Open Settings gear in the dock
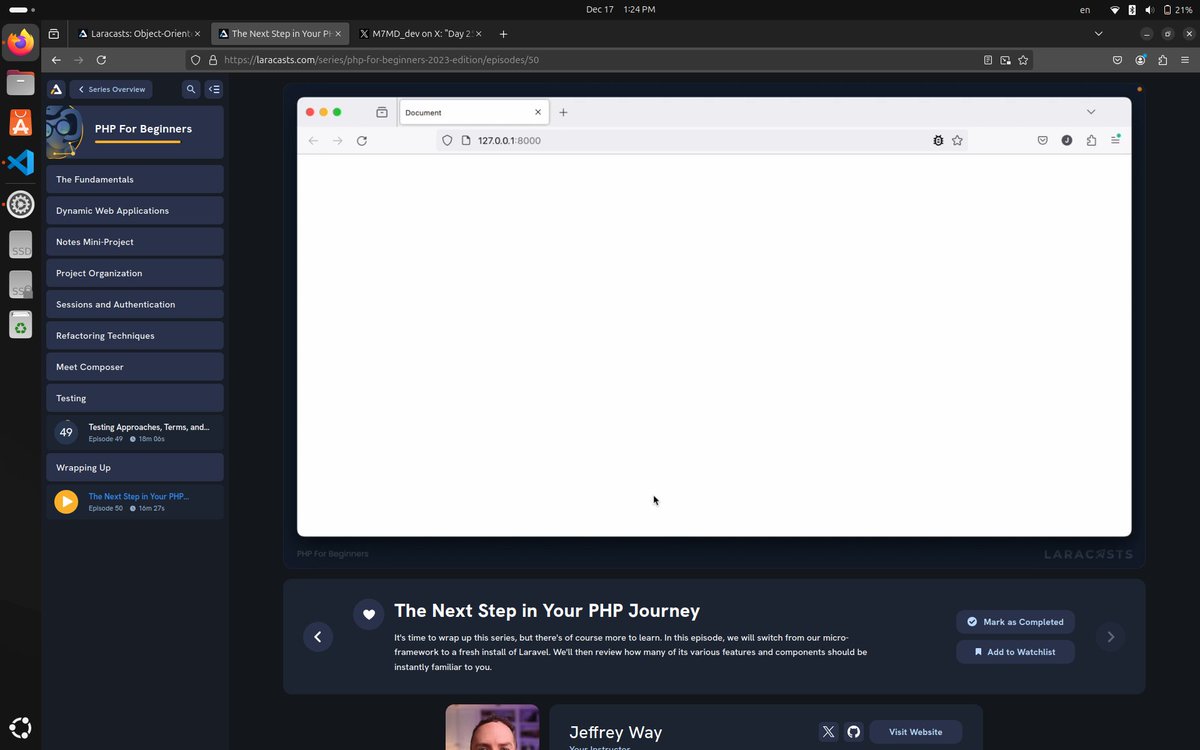Screen dimensions: 1200x750 coord(20,205)
